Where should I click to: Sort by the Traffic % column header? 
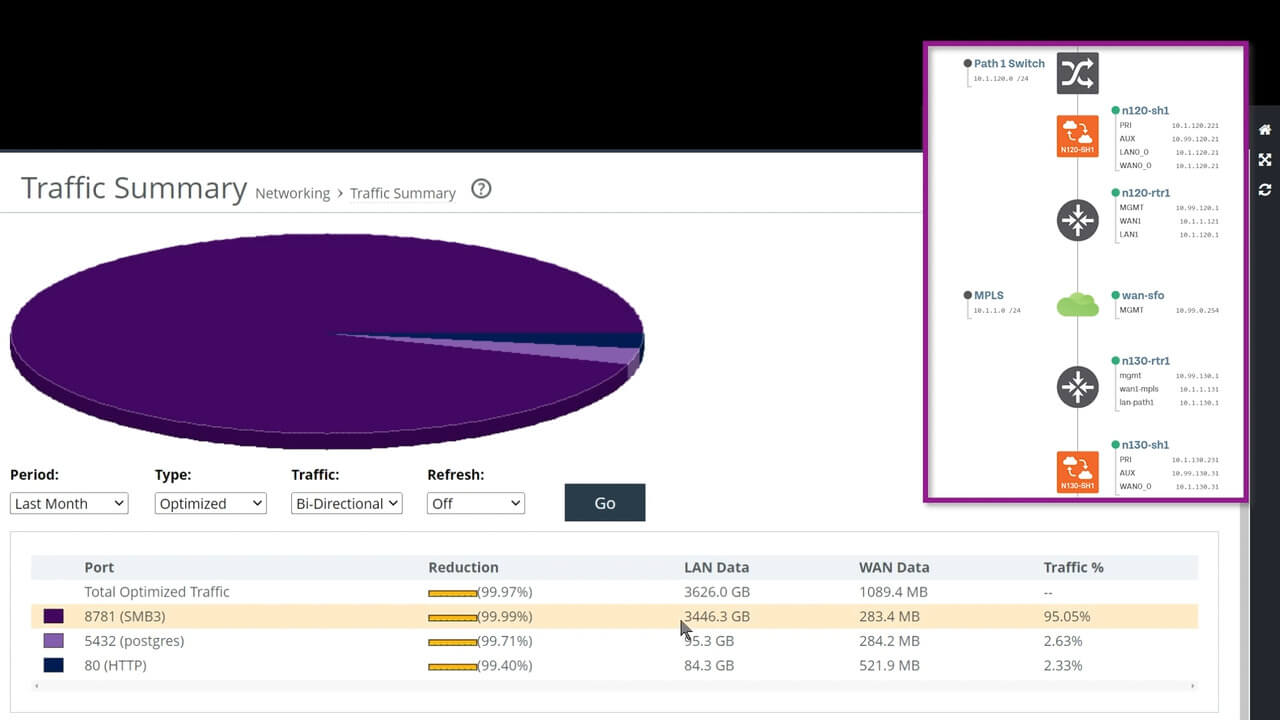click(1073, 567)
